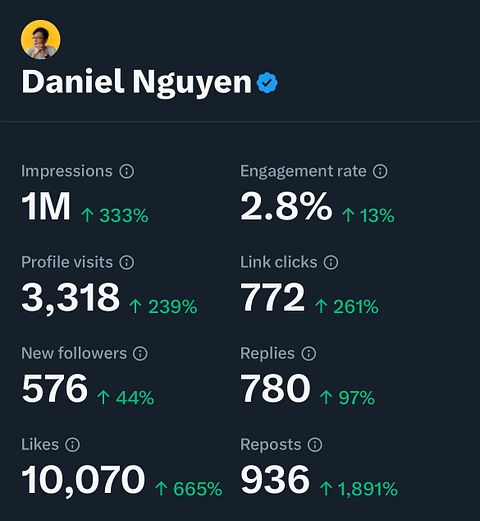Open the Reposts info icon
The width and height of the screenshot is (480, 521).
point(315,444)
